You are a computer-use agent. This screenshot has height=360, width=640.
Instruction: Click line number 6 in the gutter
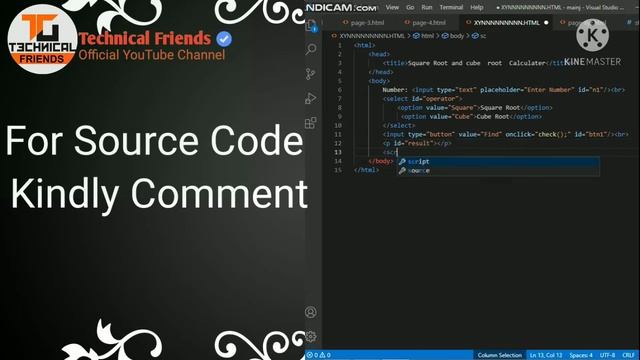[340, 90]
